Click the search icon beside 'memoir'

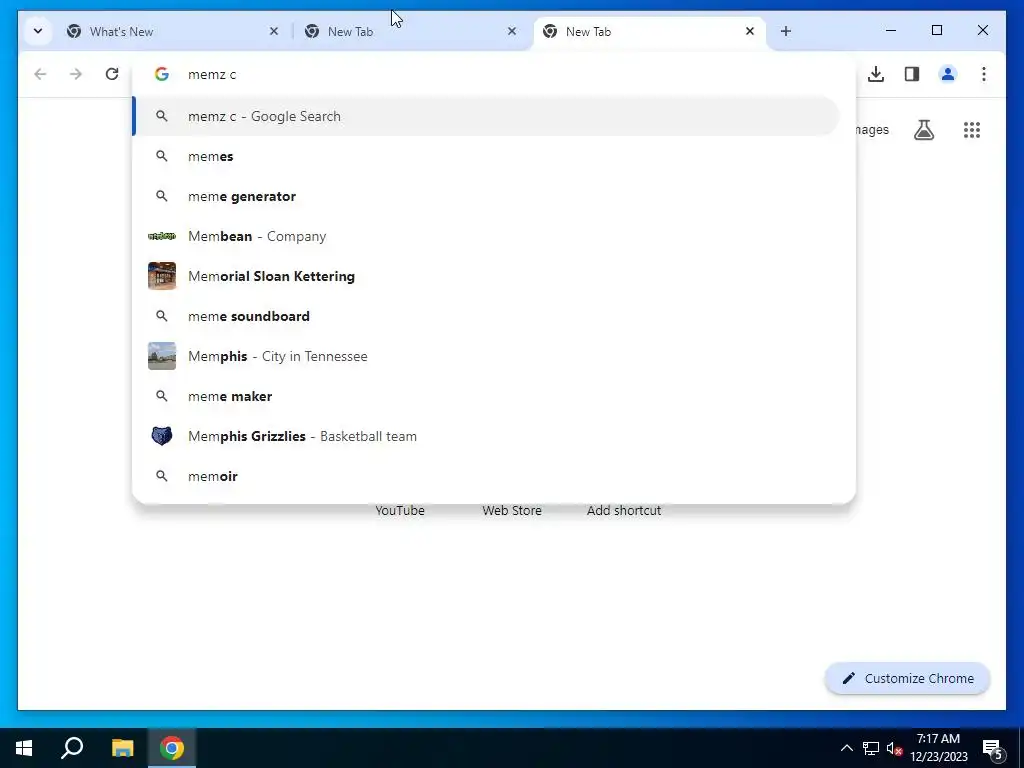click(x=162, y=476)
